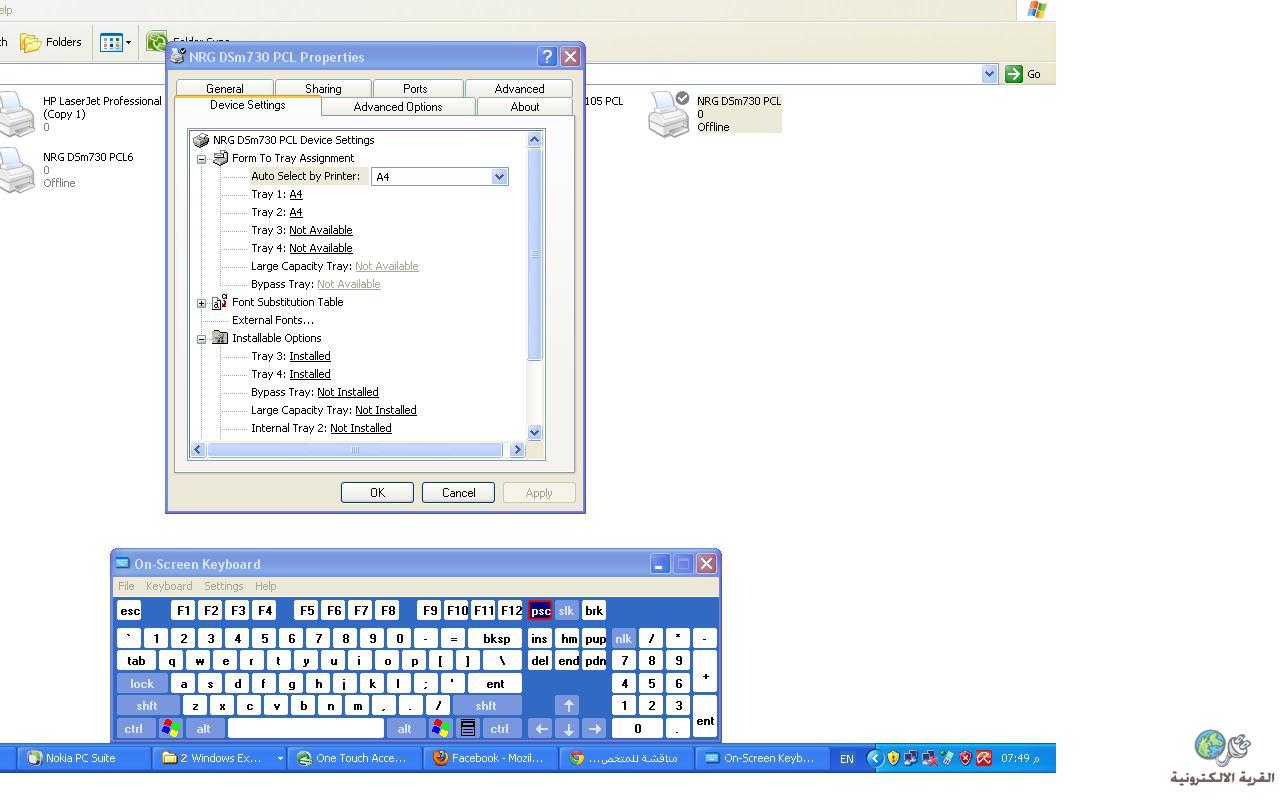Open External Fonts... item
The height and width of the screenshot is (800, 1280).
click(273, 320)
